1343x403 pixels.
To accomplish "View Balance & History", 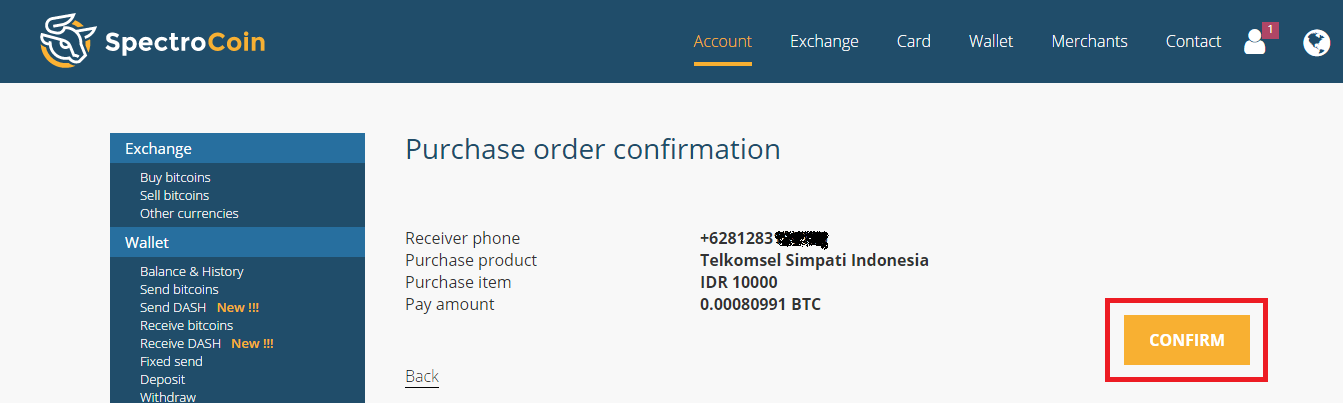I will point(191,271).
